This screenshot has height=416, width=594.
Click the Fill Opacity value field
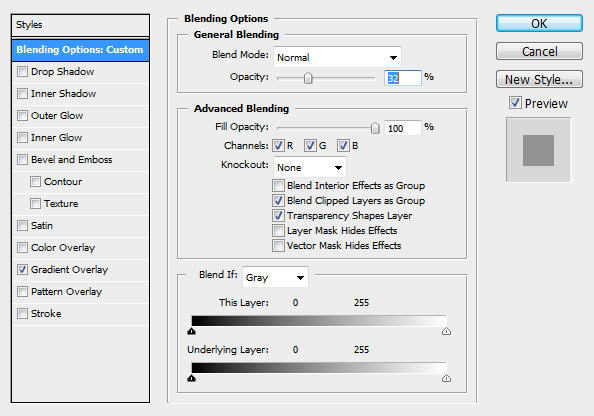point(402,128)
